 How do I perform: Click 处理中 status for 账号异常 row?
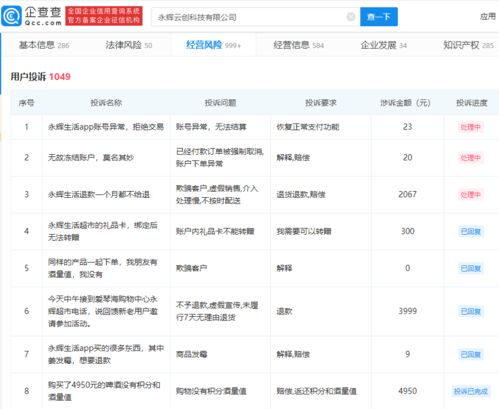[x=470, y=127]
